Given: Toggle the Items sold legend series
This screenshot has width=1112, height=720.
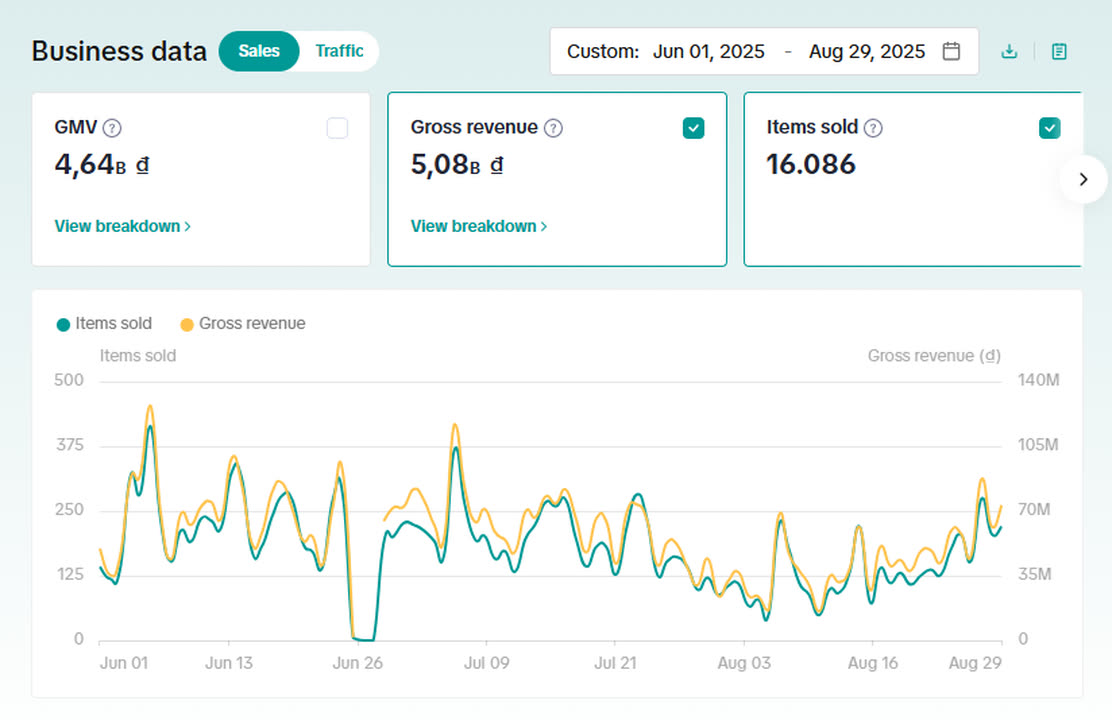Looking at the screenshot, I should click(x=104, y=323).
